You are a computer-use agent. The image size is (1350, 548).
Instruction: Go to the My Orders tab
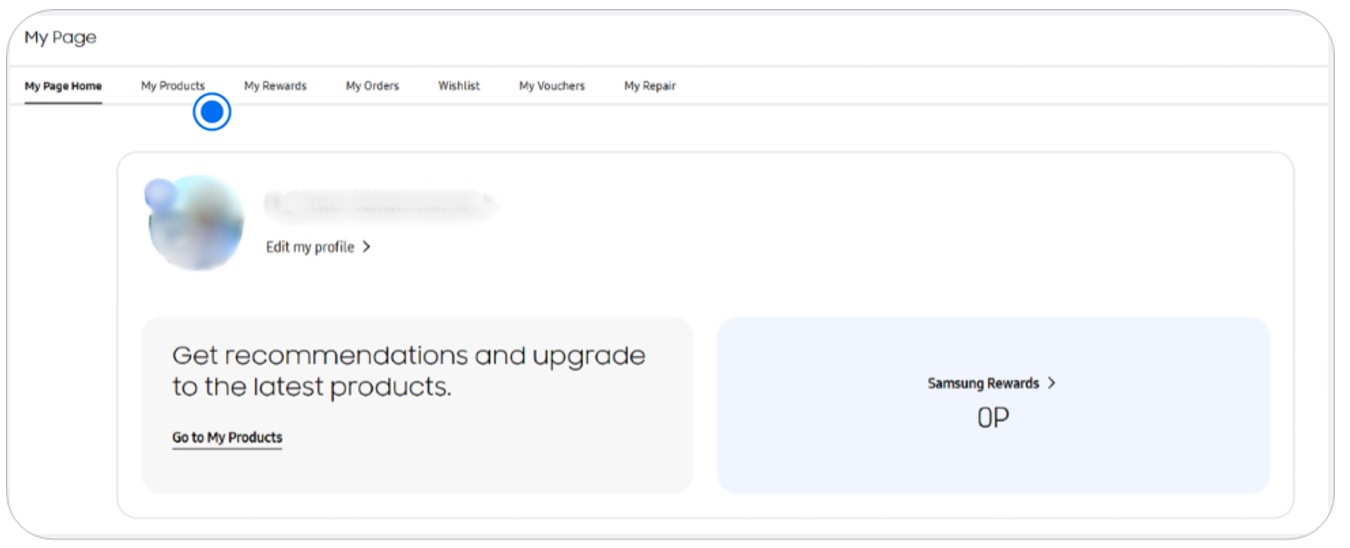372,86
